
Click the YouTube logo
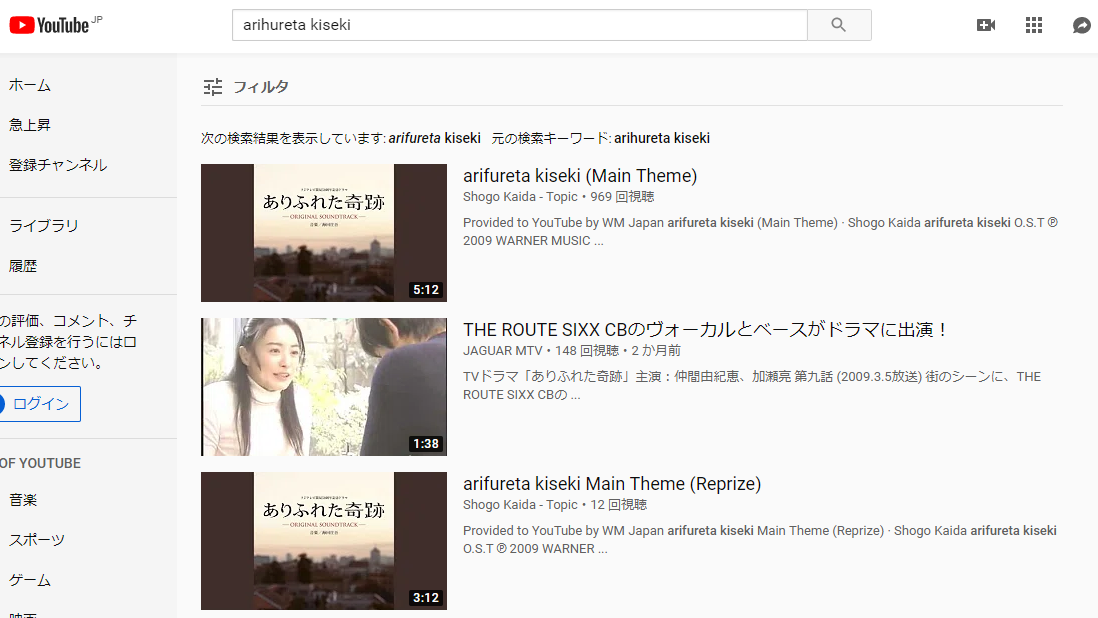point(49,25)
